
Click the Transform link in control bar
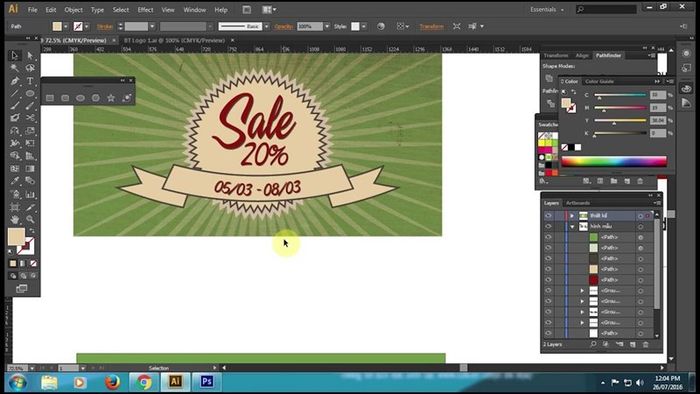432,26
